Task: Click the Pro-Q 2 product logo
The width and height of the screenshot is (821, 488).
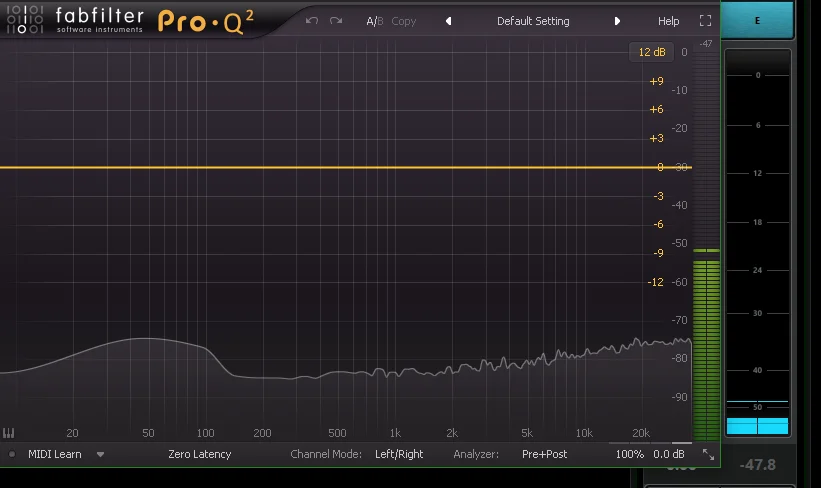Action: [x=206, y=21]
